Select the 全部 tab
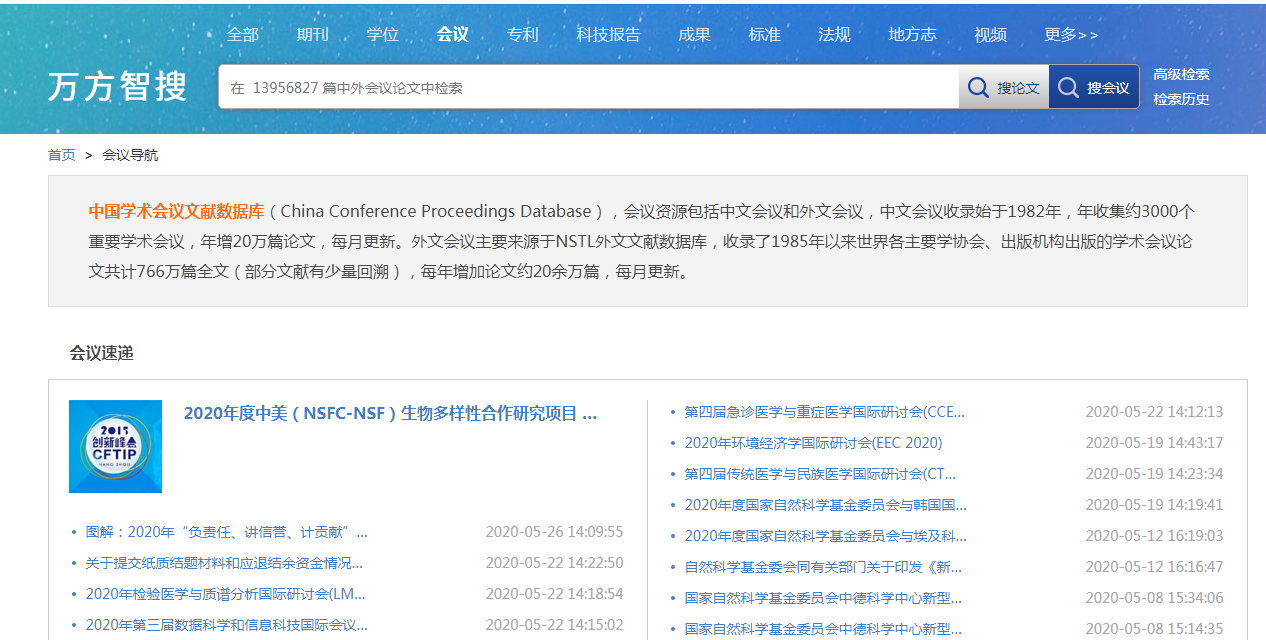The image size is (1266, 640). [243, 34]
